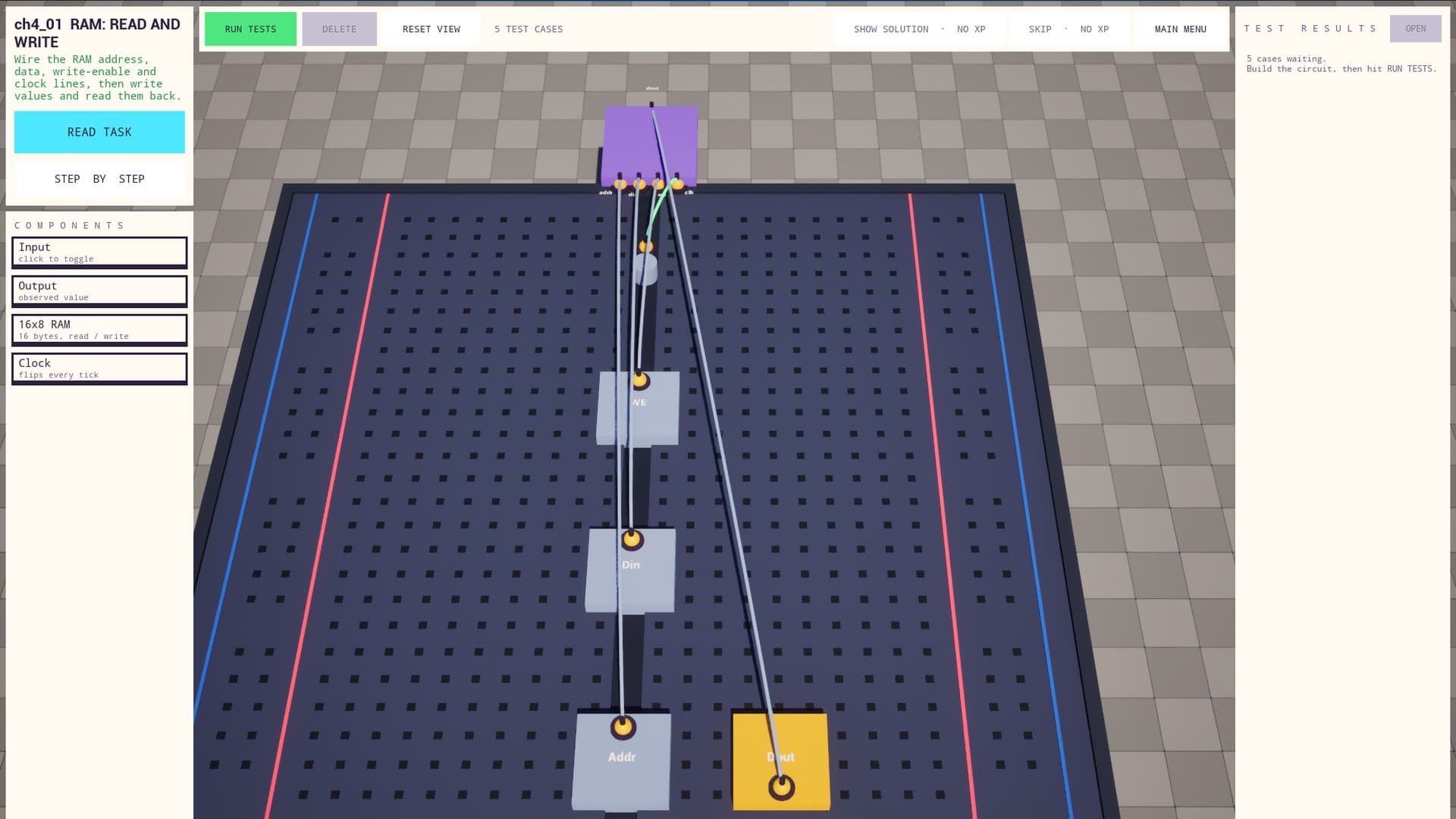The image size is (1456, 819).
Task: Add an Input component from the palette
Action: pyautogui.click(x=99, y=253)
